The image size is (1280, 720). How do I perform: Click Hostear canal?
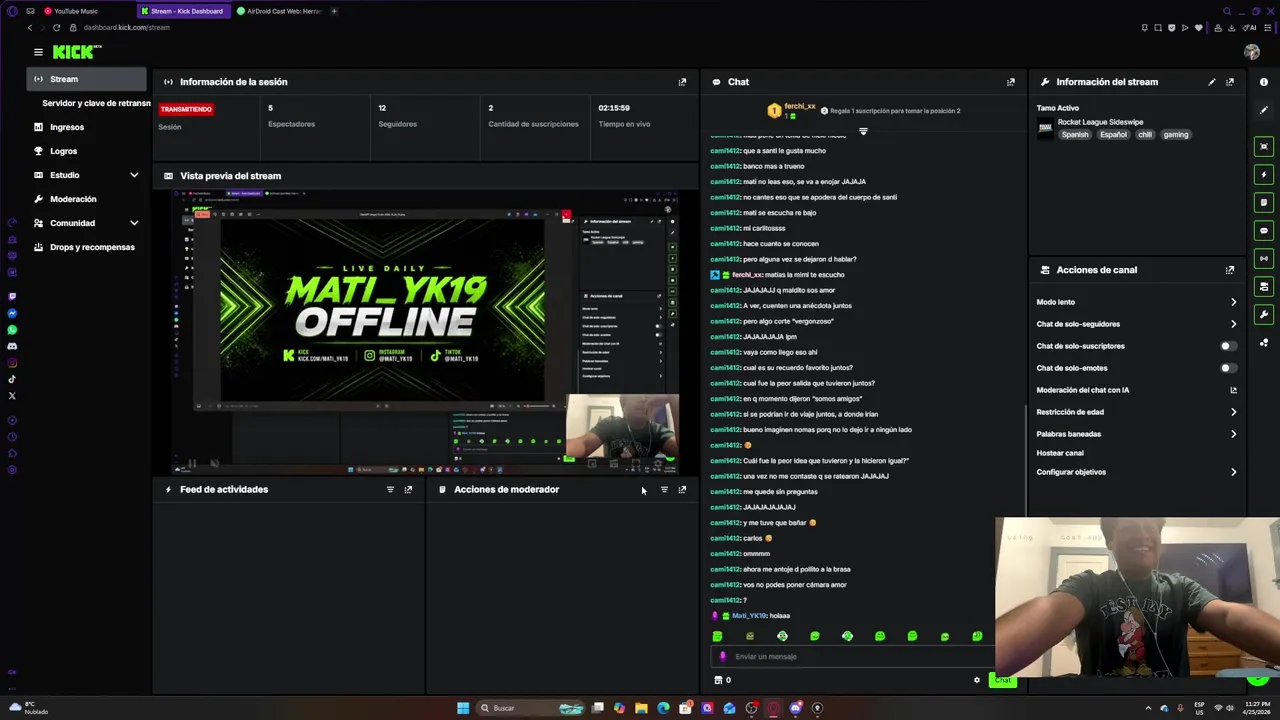click(x=1060, y=453)
